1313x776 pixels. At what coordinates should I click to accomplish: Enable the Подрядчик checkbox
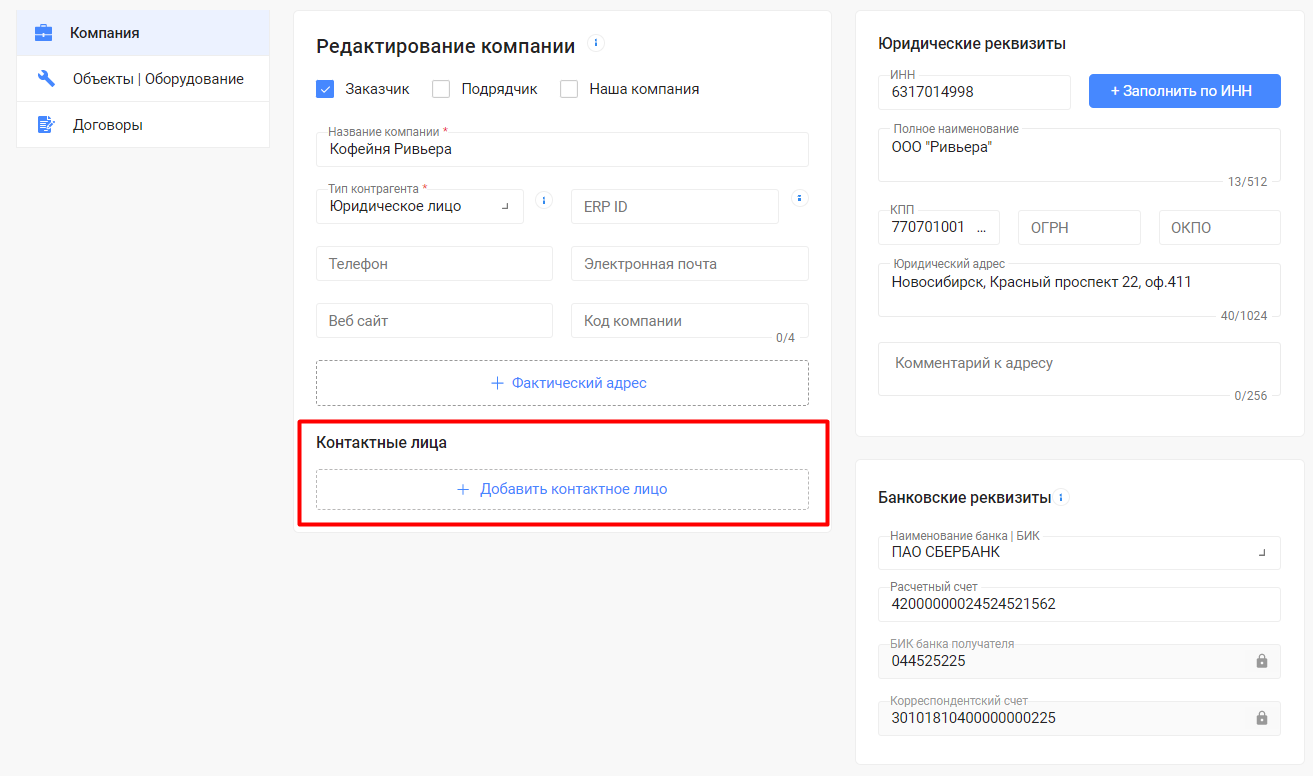click(441, 89)
